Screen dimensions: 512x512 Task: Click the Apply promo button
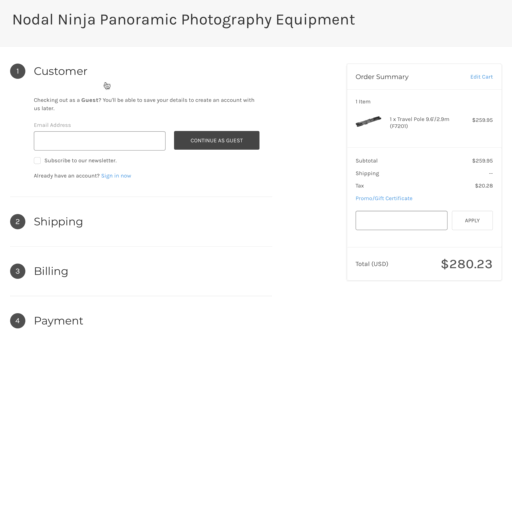pyautogui.click(x=472, y=220)
